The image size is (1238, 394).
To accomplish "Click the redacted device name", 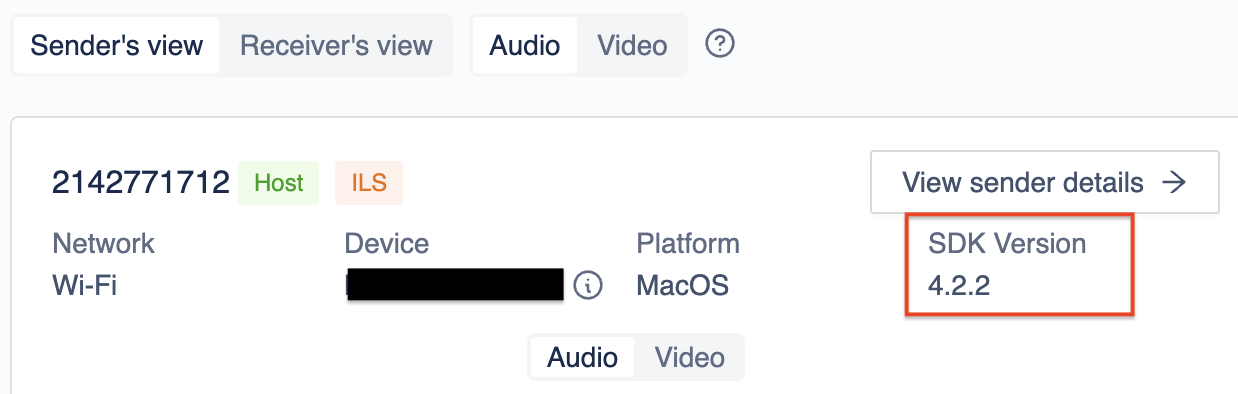I will point(455,285).
